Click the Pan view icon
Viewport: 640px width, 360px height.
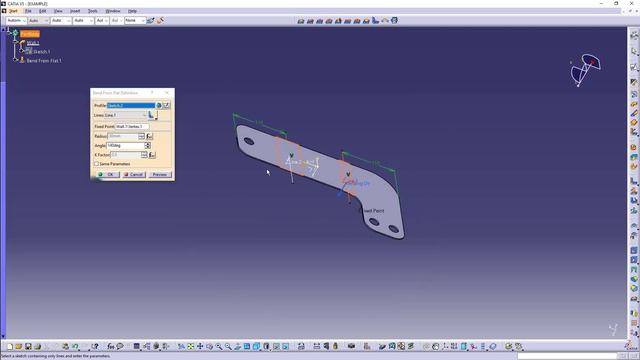[200, 346]
